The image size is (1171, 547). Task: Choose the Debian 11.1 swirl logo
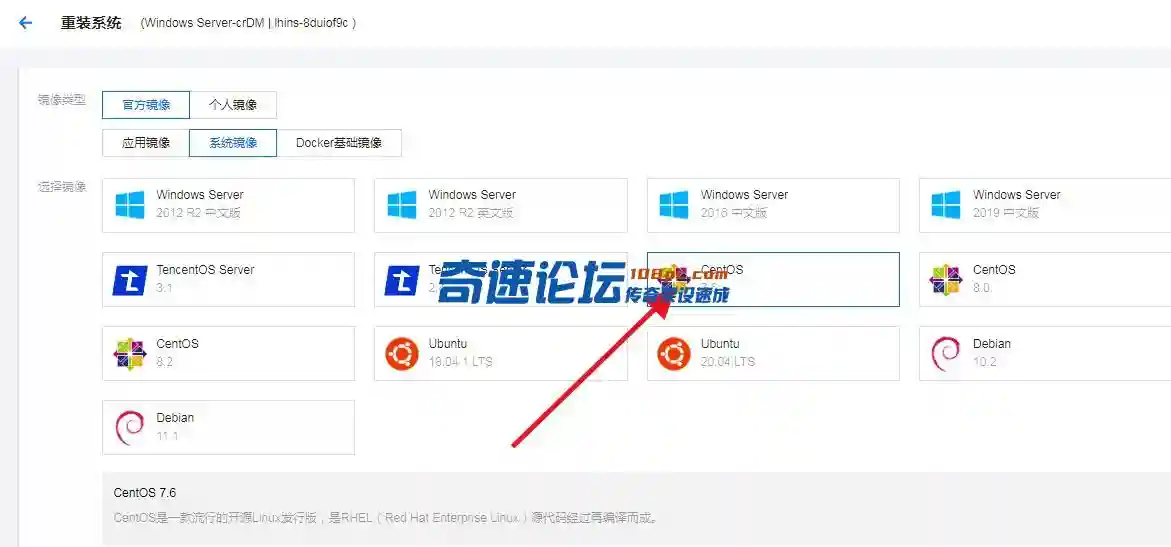[130, 427]
